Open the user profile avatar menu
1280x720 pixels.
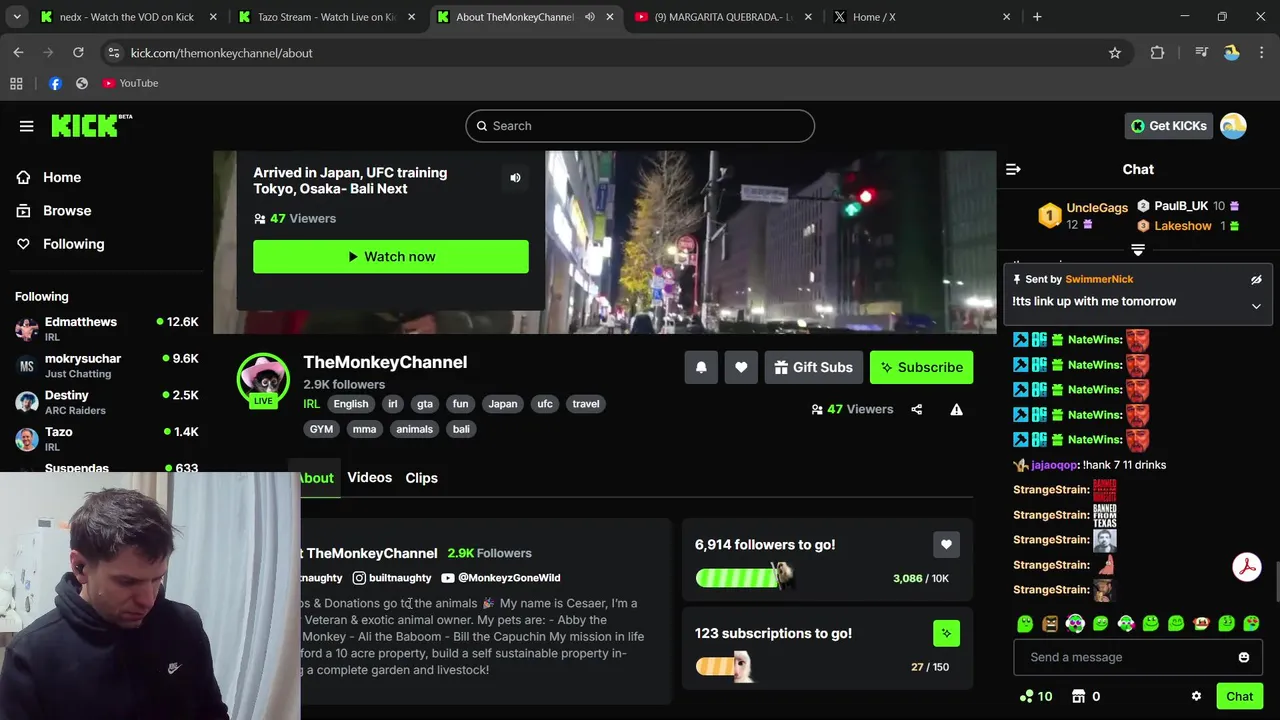1233,126
